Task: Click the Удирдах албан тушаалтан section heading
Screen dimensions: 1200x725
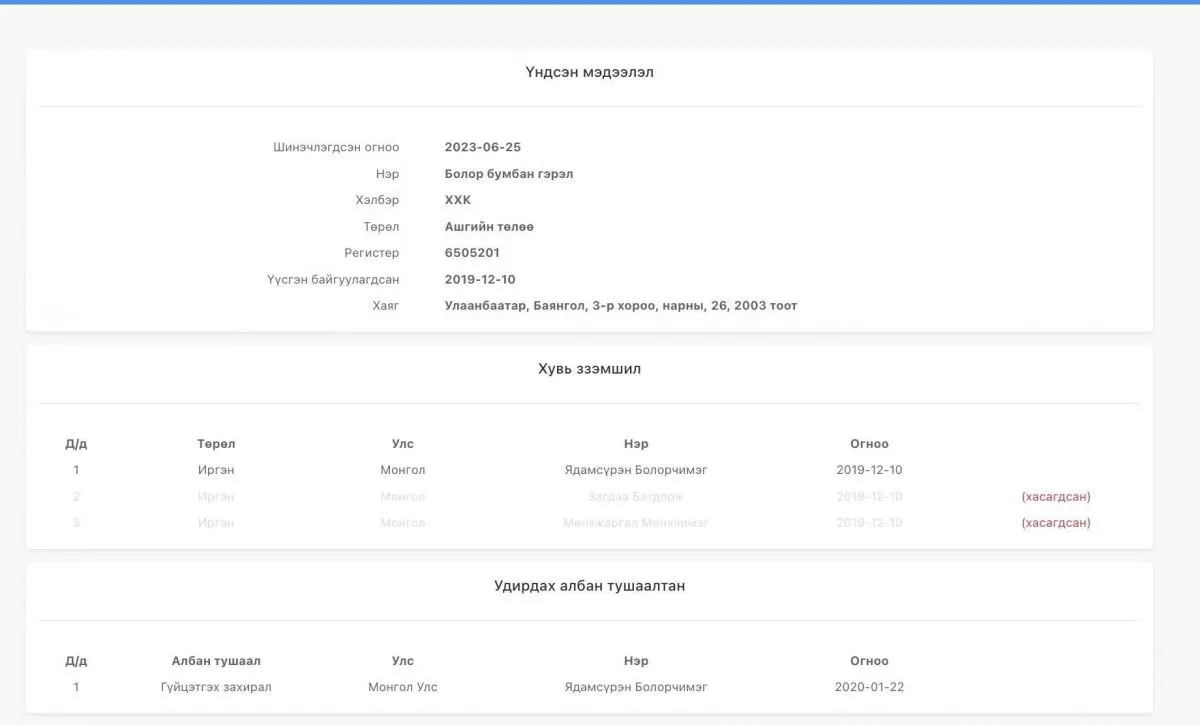Action: [x=589, y=586]
